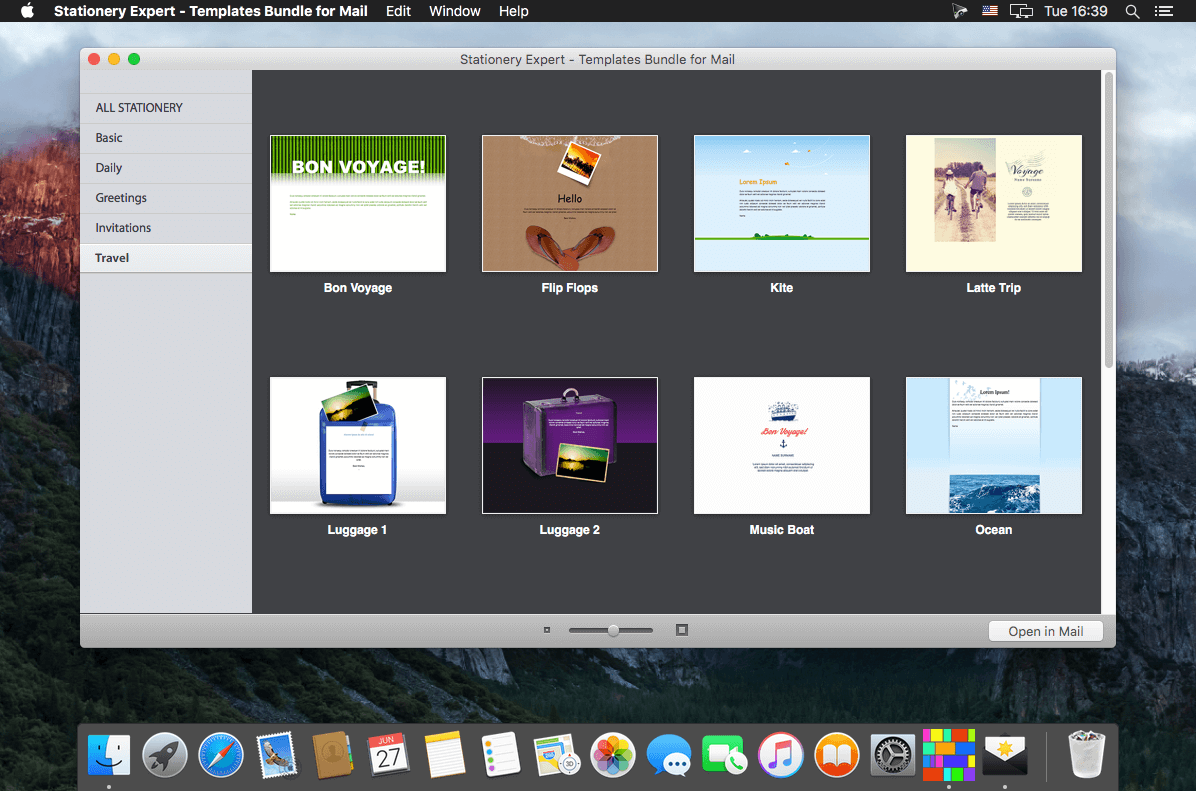
Task: Click the Open in Mail button
Action: tap(1046, 631)
